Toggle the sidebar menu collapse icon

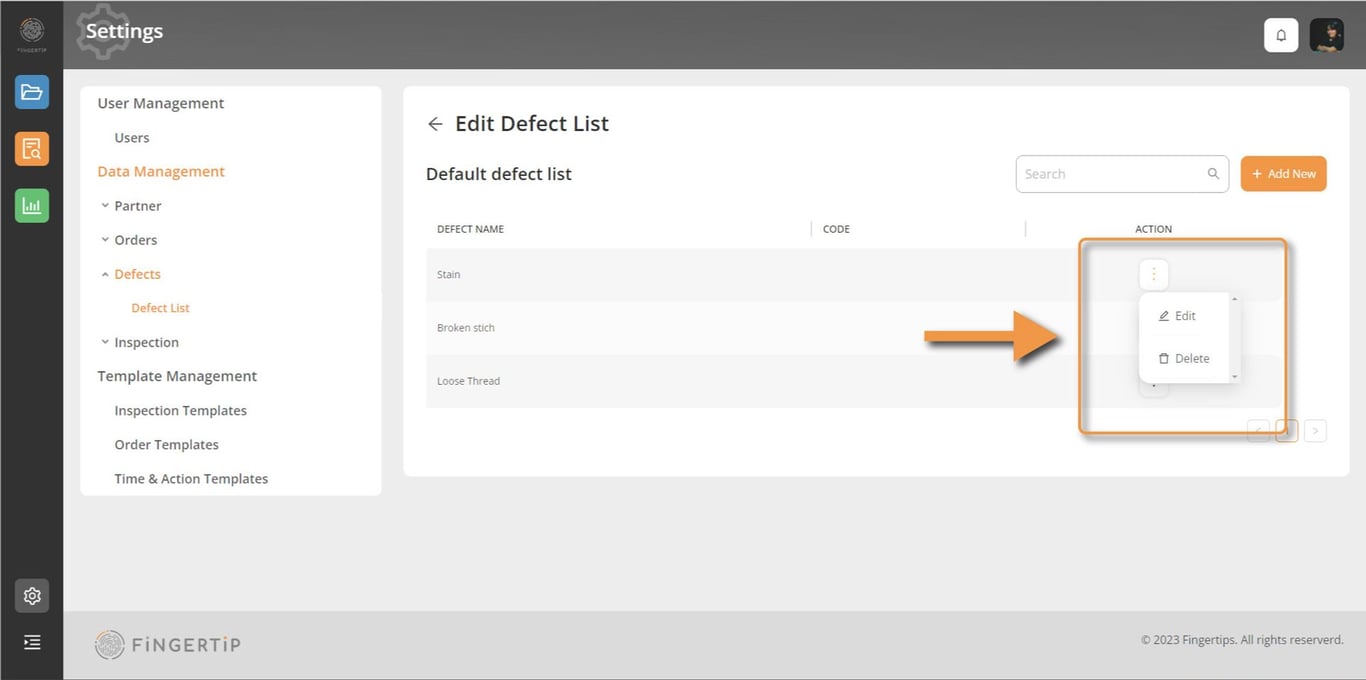point(32,642)
